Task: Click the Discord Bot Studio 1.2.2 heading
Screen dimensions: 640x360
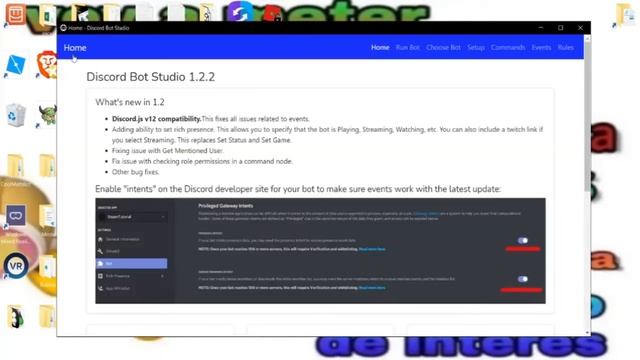Action: (151, 77)
